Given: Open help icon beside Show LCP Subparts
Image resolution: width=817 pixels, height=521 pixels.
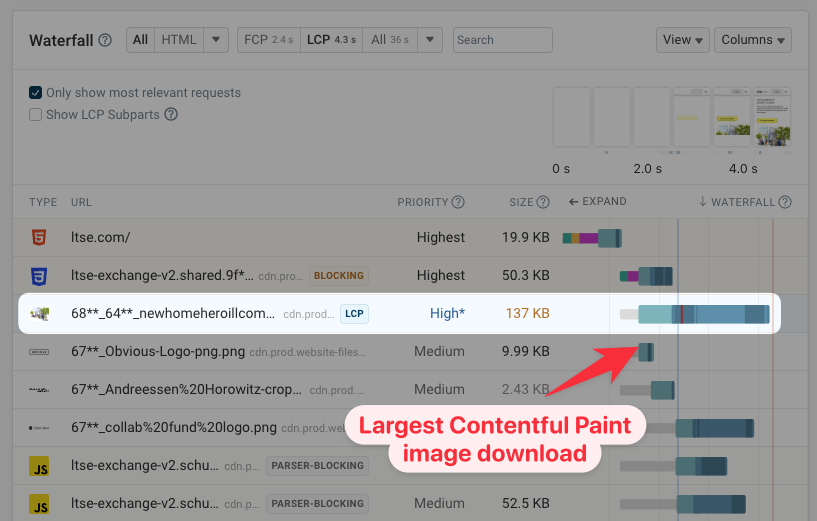Looking at the screenshot, I should point(171,114).
